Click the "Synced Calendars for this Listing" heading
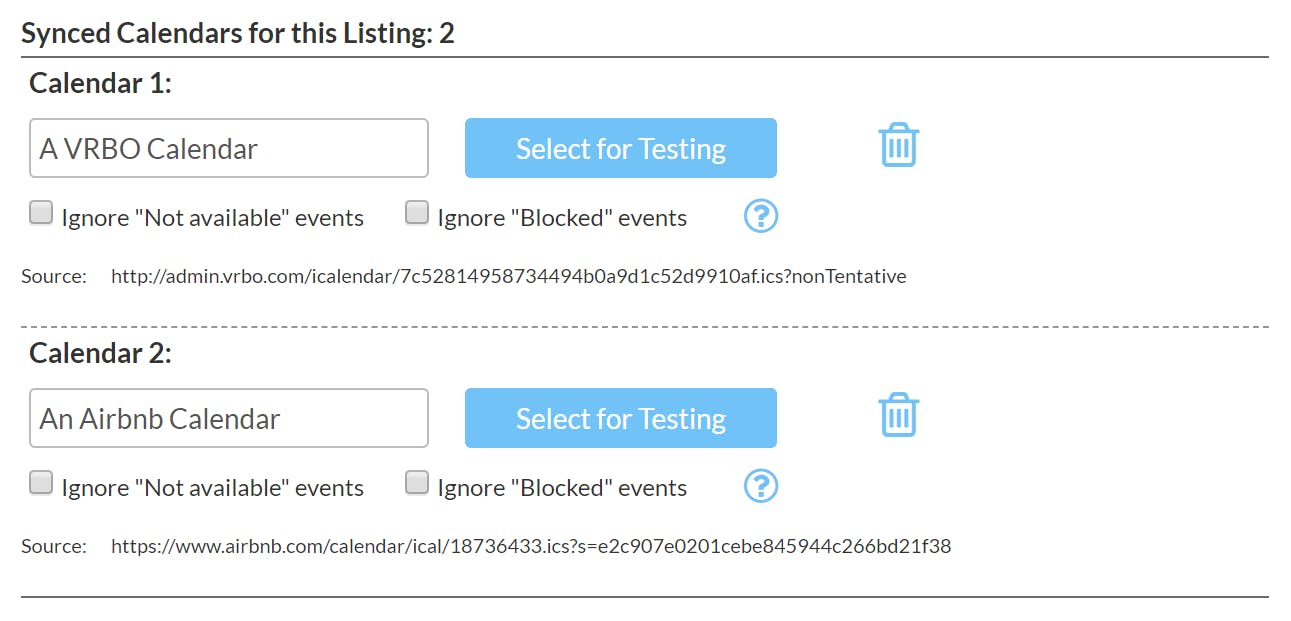Viewport: 1291px width, 621px height. (238, 33)
